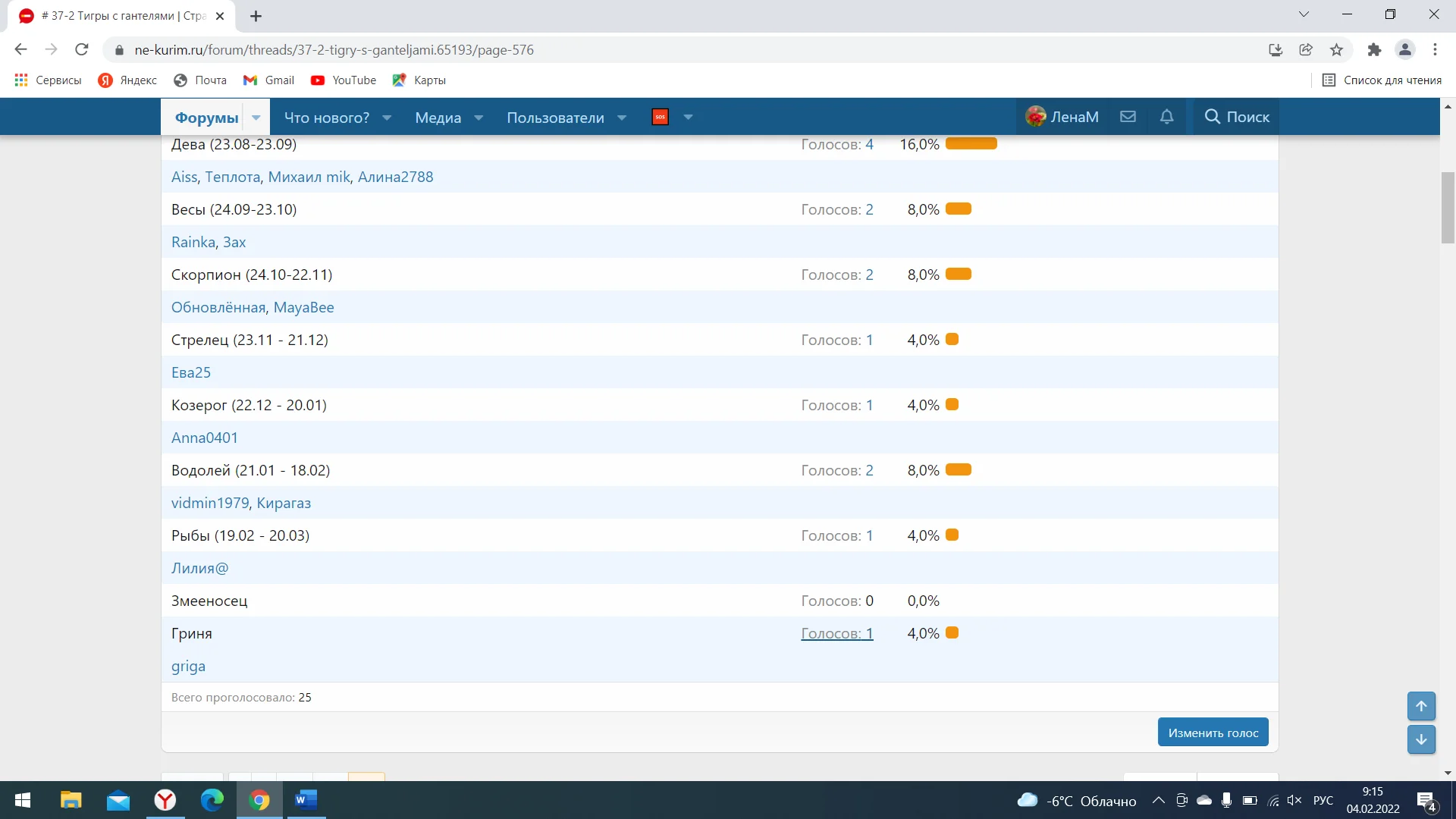Image resolution: width=1456 pixels, height=819 pixels.
Task: Reload the current page
Action: point(82,50)
